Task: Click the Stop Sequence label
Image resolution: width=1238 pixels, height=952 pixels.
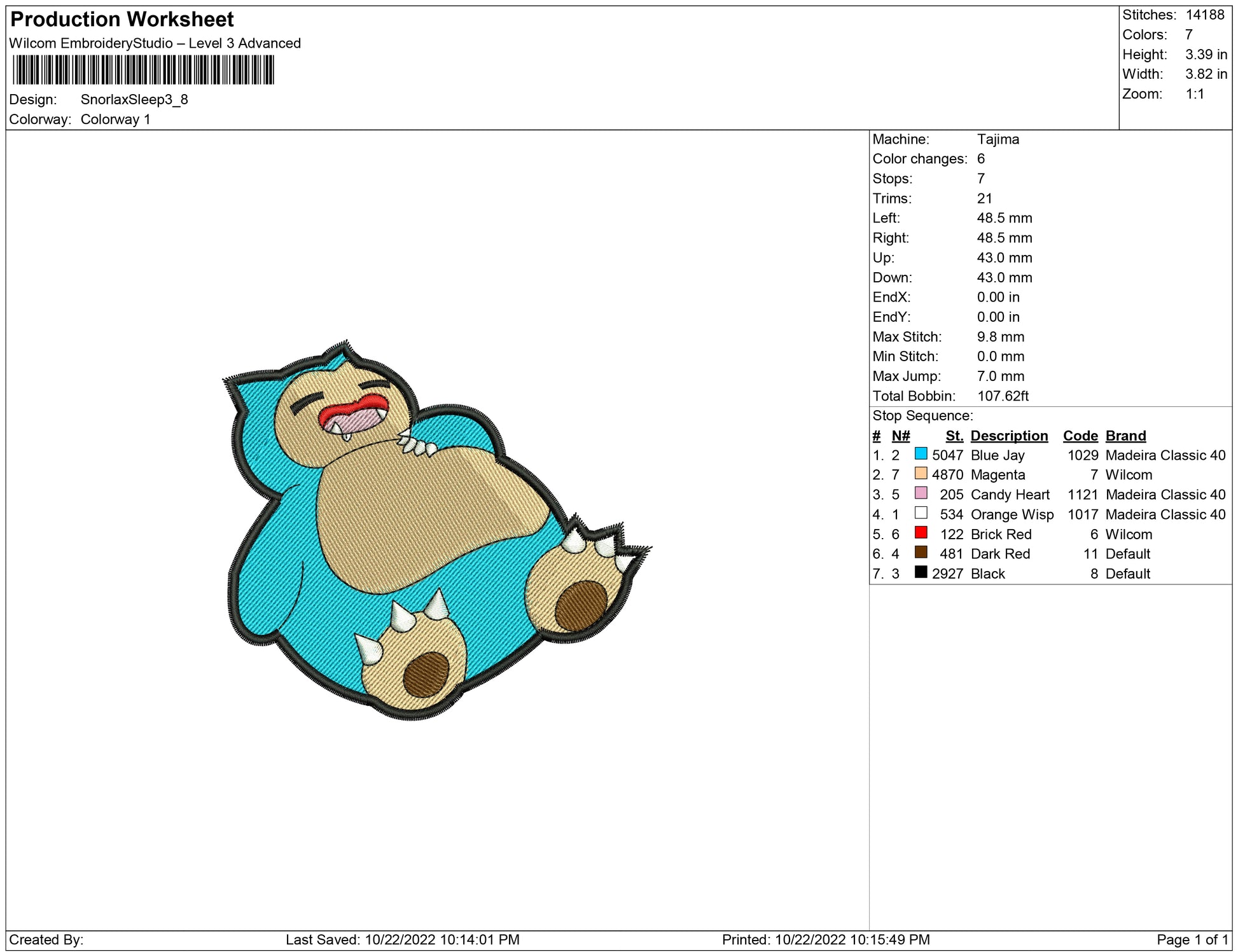Action: (x=922, y=416)
